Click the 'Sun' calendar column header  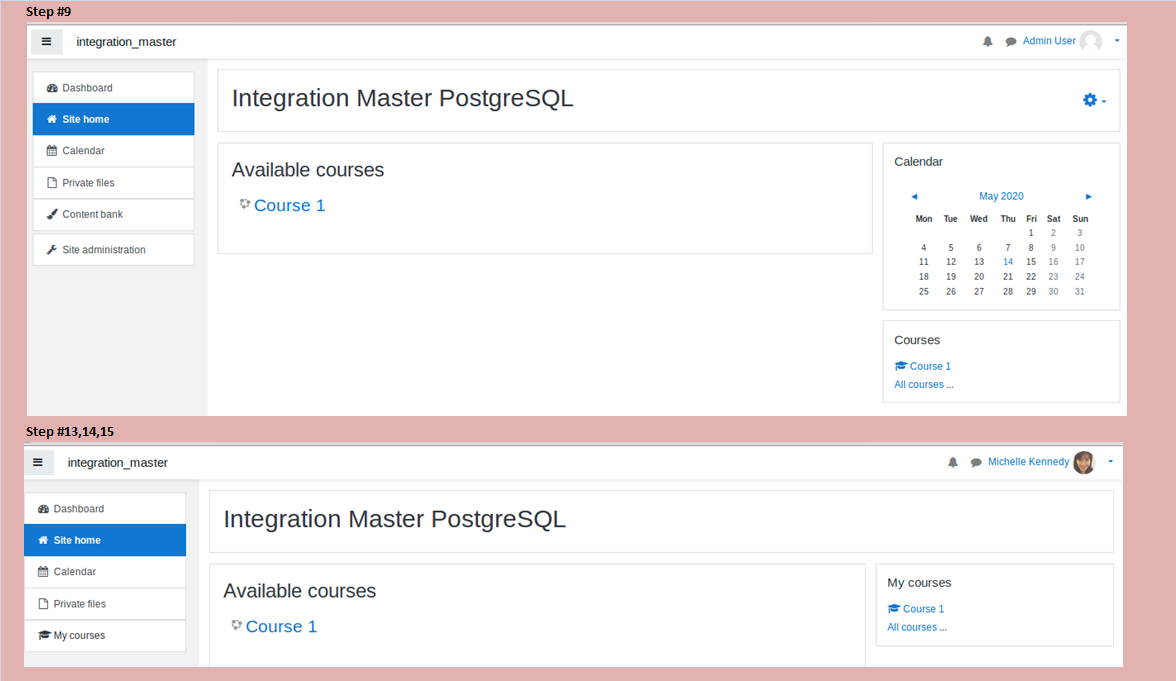[1080, 219]
